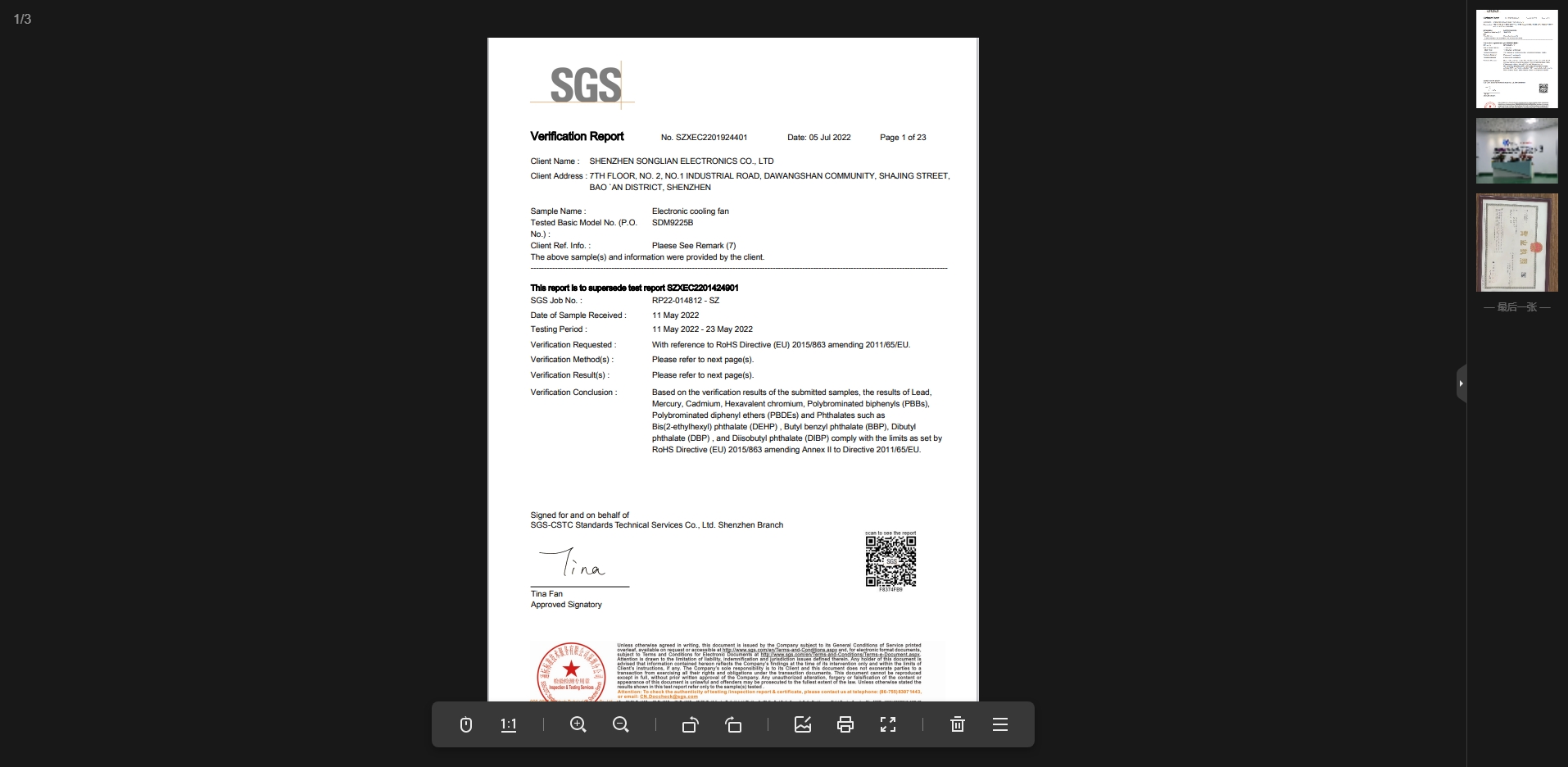The image size is (1568, 767).
Task: Click the model number SDM9225B
Action: pos(673,223)
